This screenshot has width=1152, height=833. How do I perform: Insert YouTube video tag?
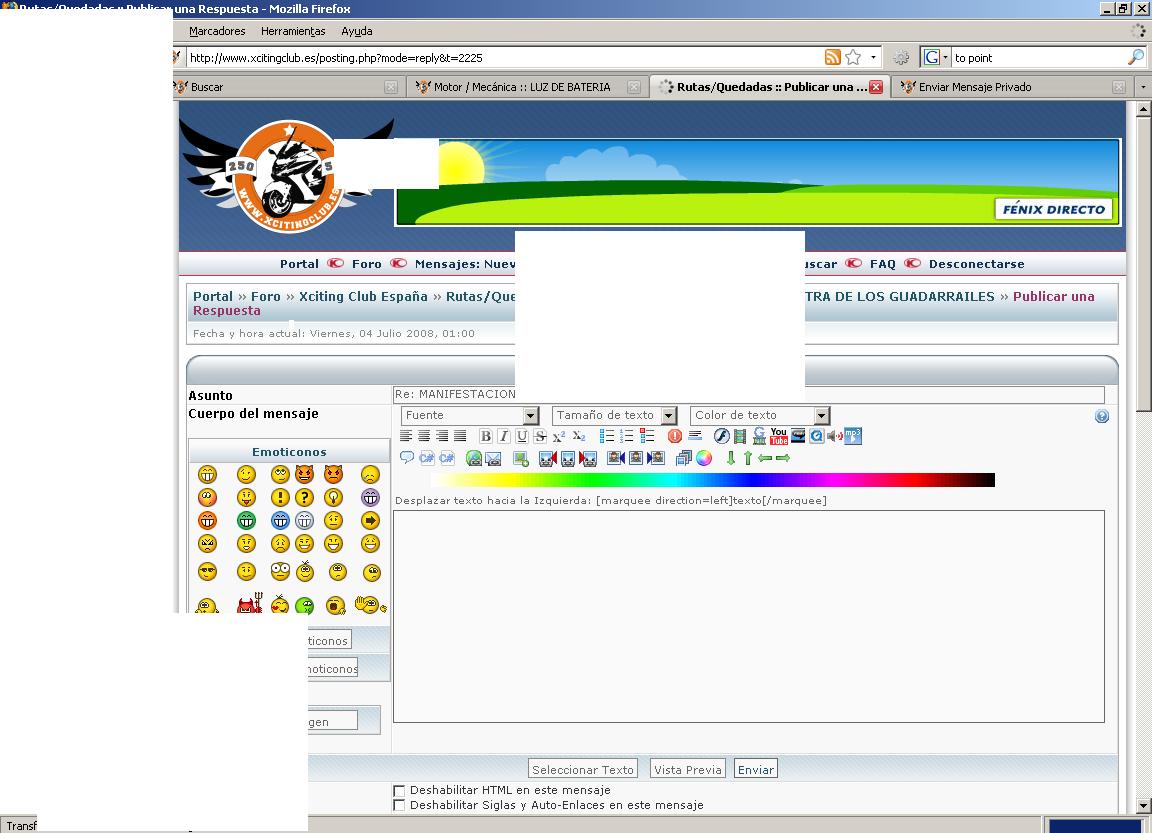point(779,436)
